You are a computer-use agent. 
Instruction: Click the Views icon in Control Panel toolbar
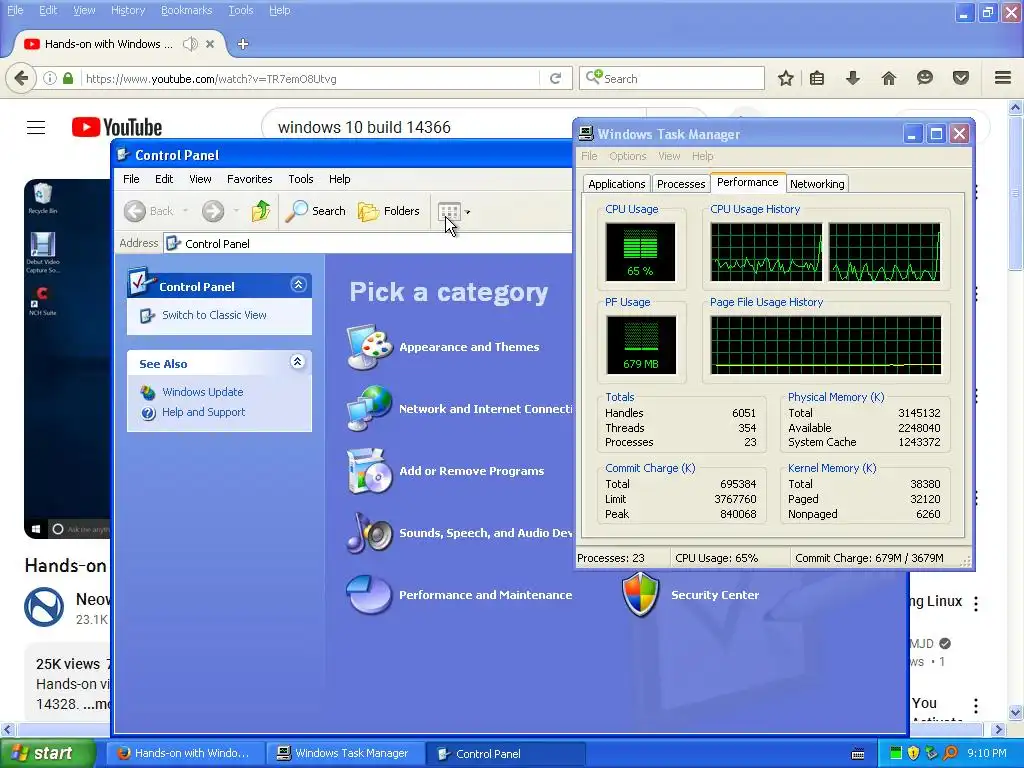[449, 212]
